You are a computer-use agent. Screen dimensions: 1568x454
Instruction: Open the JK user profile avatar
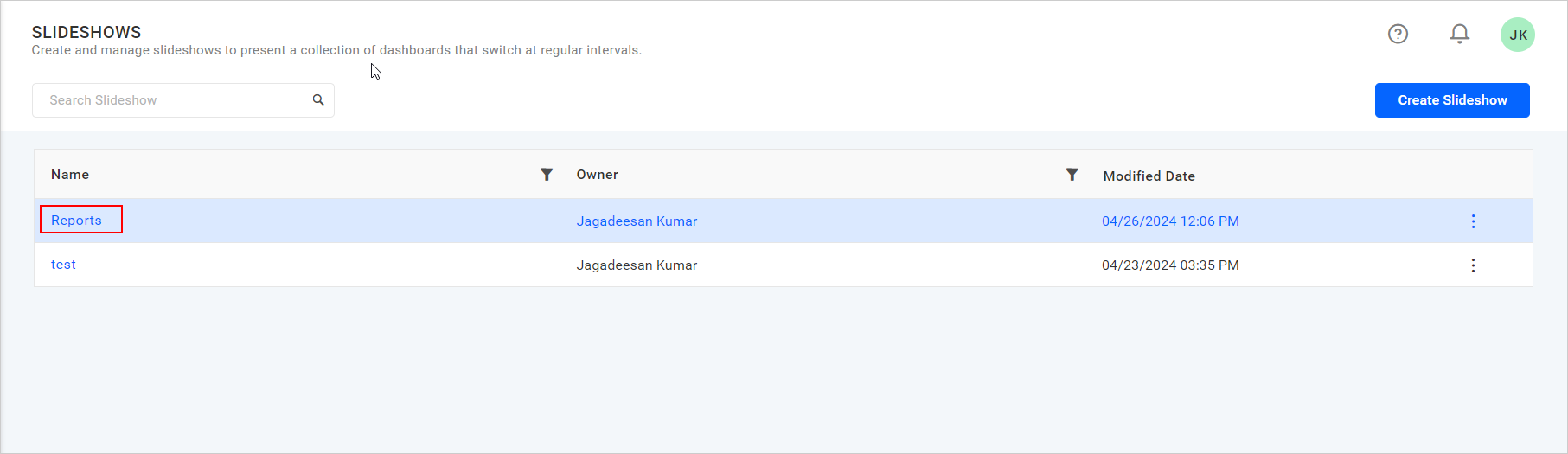click(x=1517, y=35)
